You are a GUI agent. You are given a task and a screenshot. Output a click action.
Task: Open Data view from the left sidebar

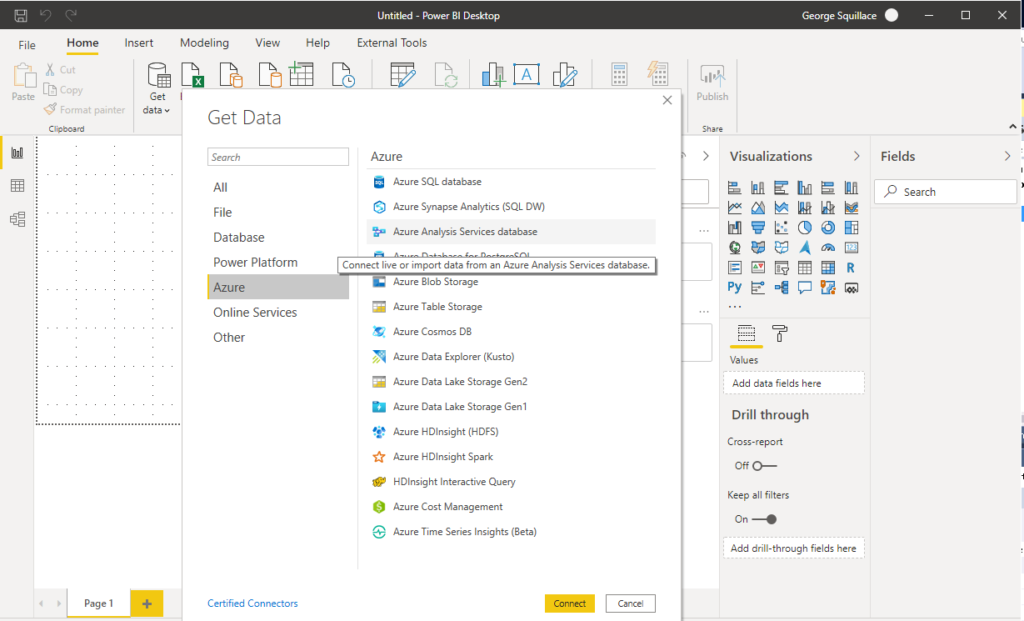point(14,184)
